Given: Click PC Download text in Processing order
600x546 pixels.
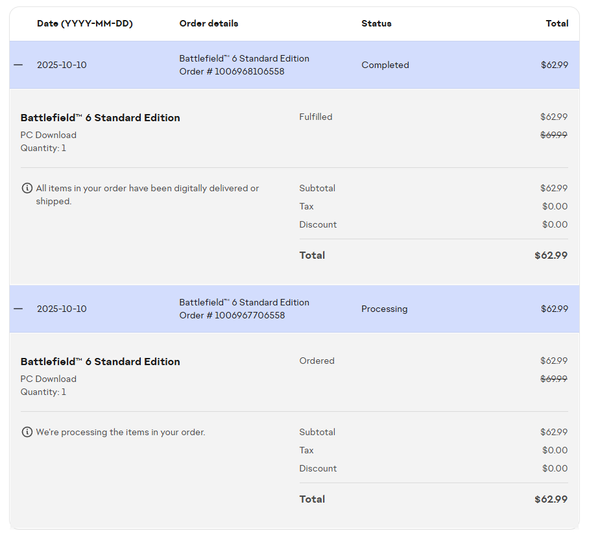Looking at the screenshot, I should [48, 379].
